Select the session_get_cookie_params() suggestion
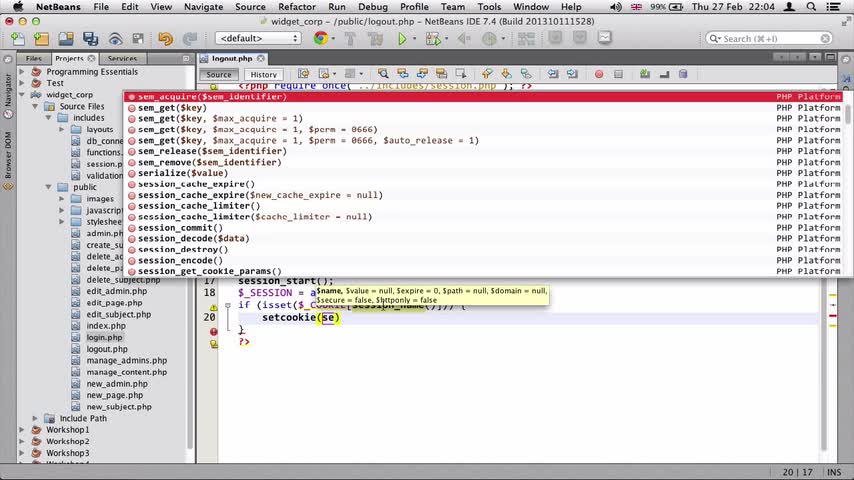Screen dimensions: 854x480 pyautogui.click(x=483, y=271)
